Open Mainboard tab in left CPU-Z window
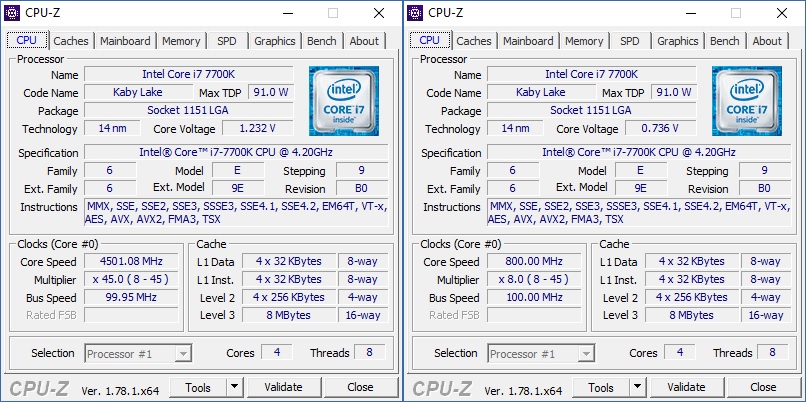 [x=125, y=41]
